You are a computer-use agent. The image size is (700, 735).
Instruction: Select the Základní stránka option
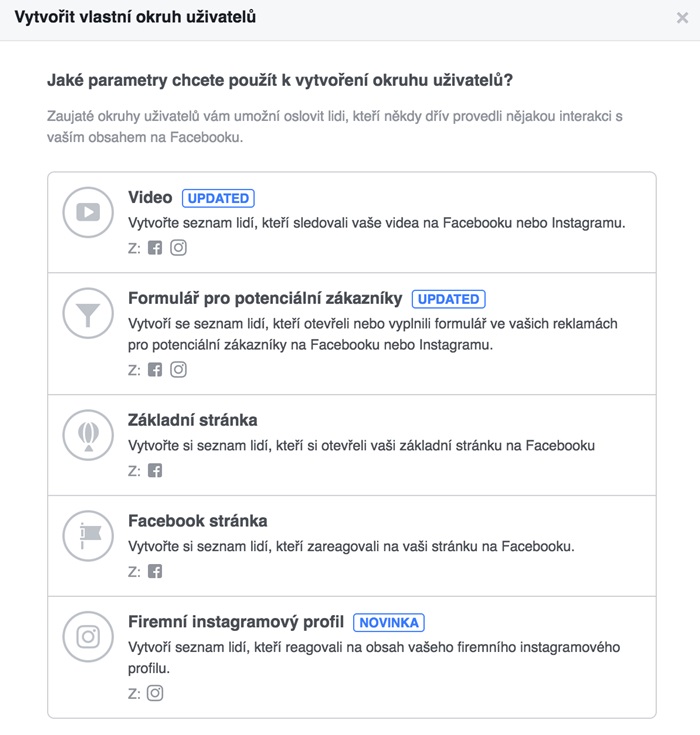193,420
